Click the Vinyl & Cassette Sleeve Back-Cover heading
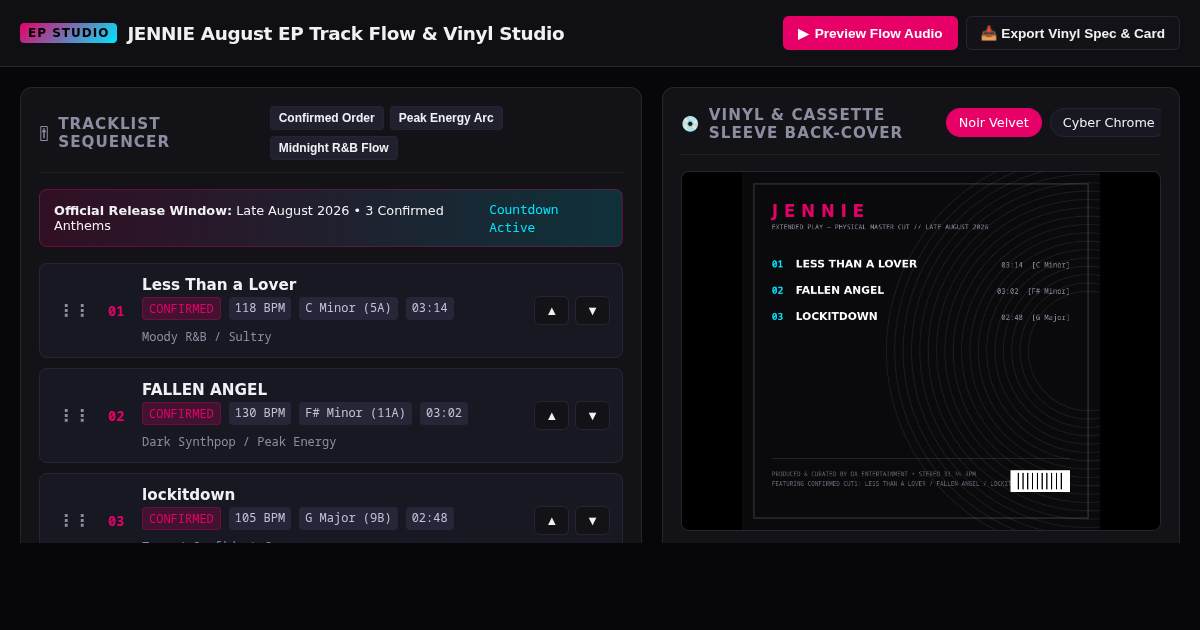 coord(806,124)
